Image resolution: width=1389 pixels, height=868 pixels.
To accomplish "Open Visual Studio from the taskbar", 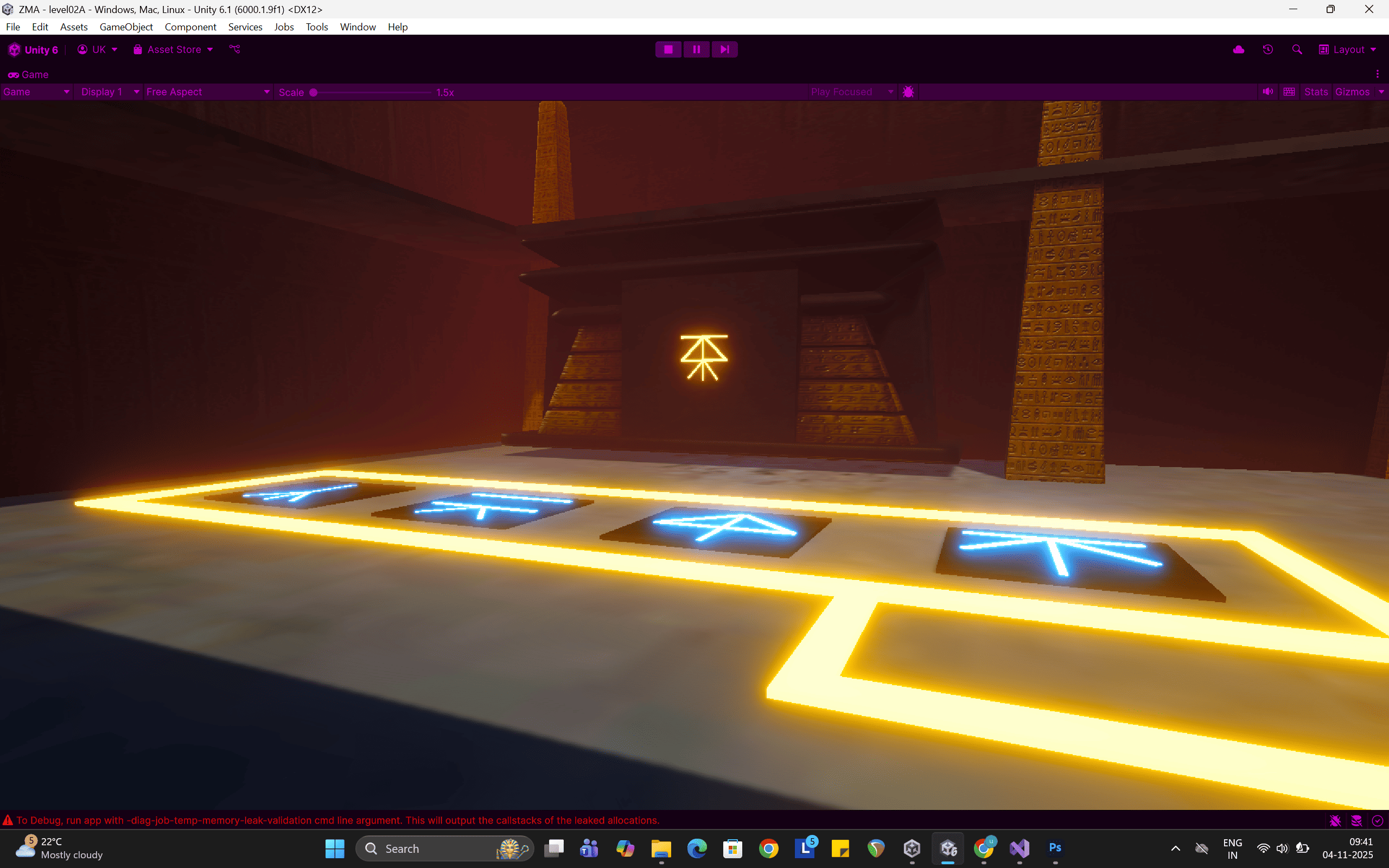I will pos(1020,848).
